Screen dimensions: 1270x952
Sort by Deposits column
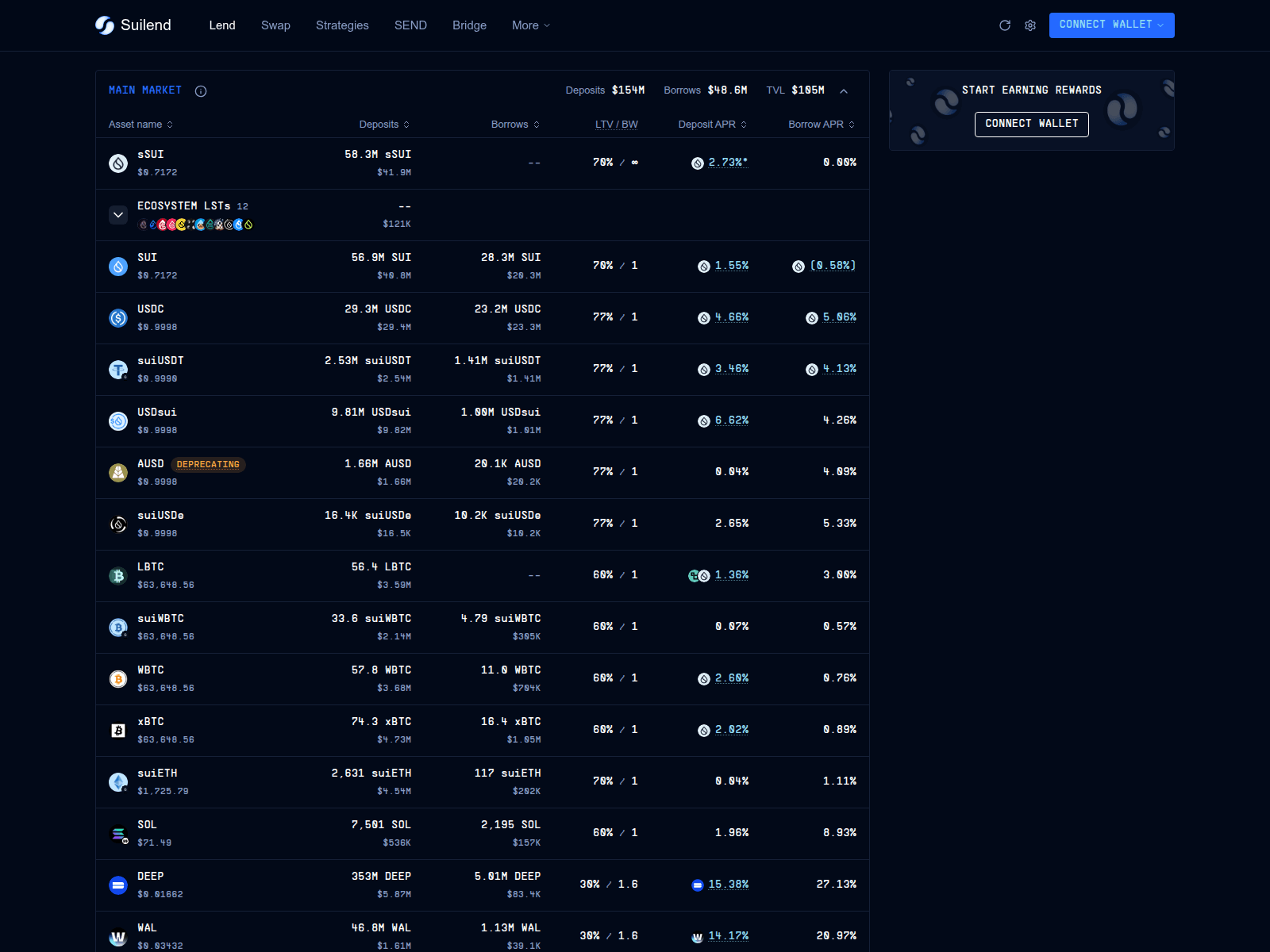[x=384, y=125]
